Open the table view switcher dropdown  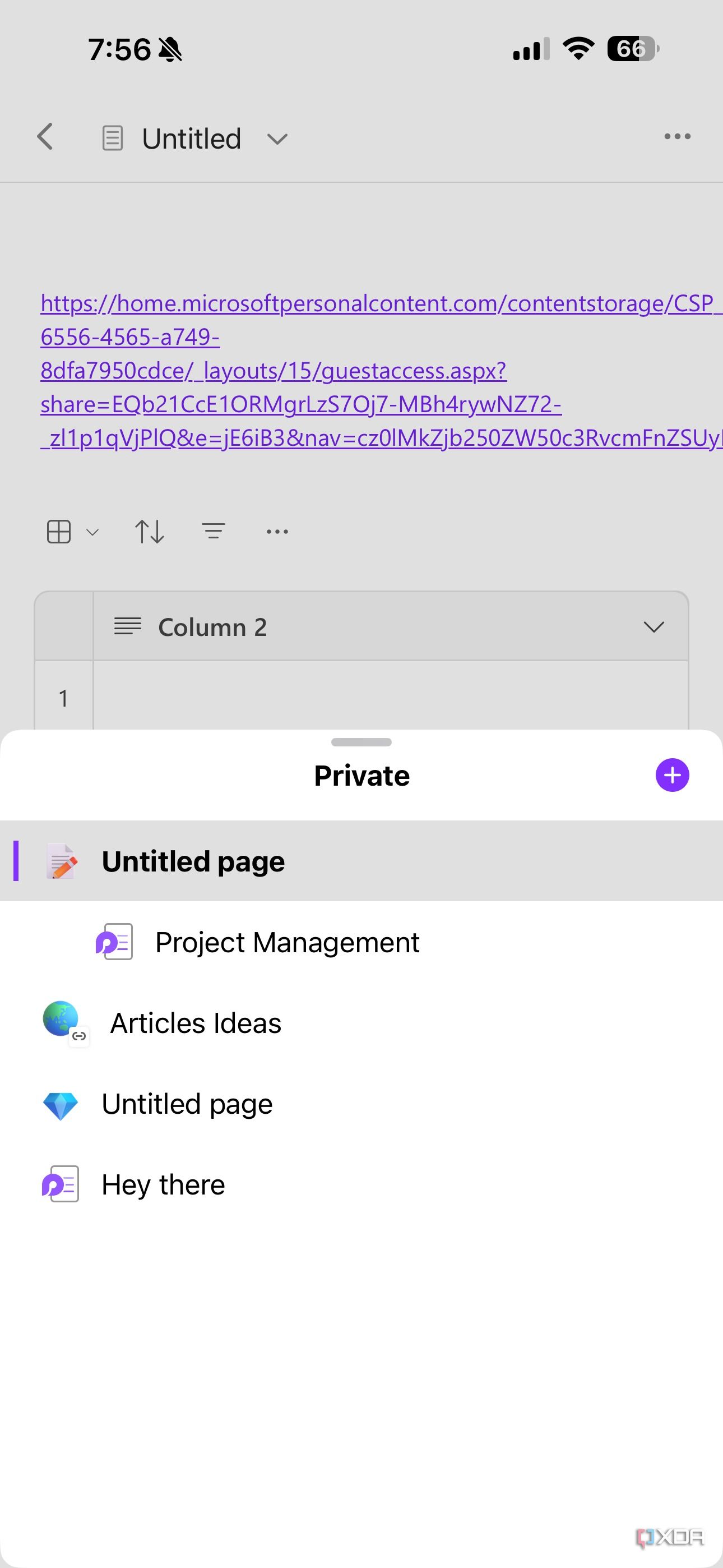tap(72, 532)
